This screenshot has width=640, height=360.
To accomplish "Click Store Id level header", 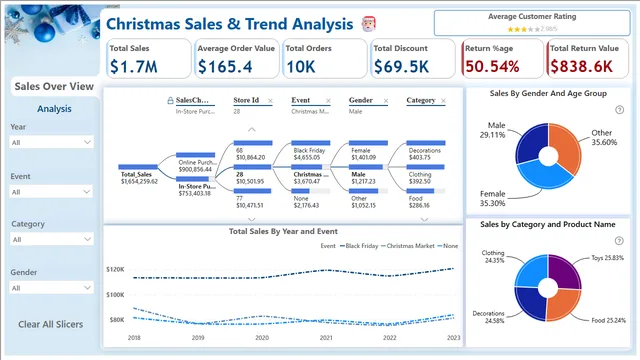I will (246, 100).
